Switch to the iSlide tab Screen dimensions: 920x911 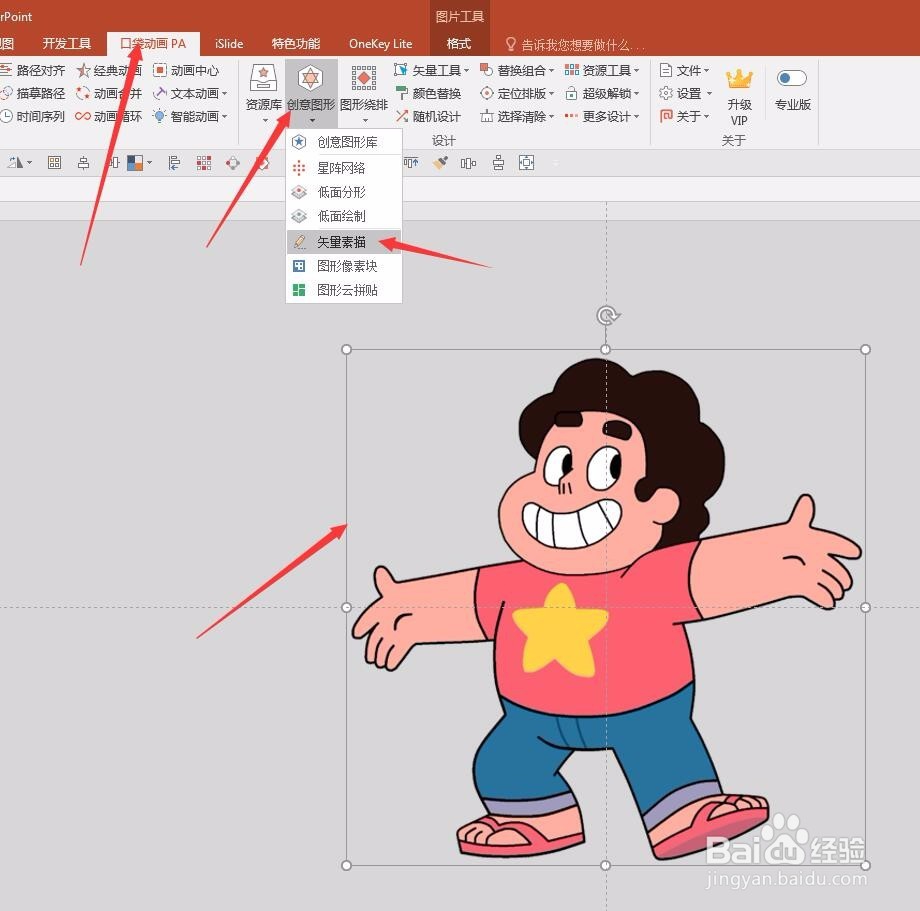[229, 43]
